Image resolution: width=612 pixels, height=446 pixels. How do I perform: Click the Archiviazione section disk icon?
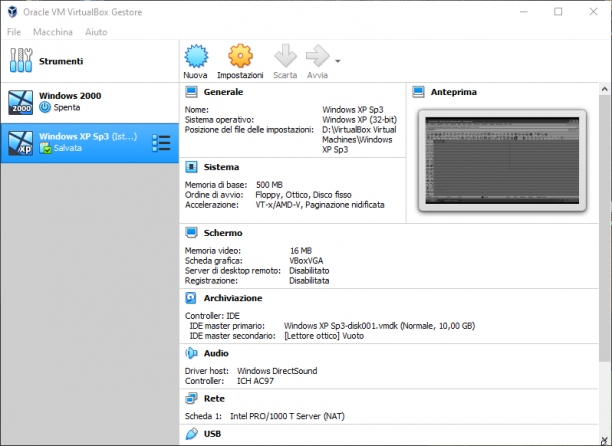pyautogui.click(x=191, y=298)
